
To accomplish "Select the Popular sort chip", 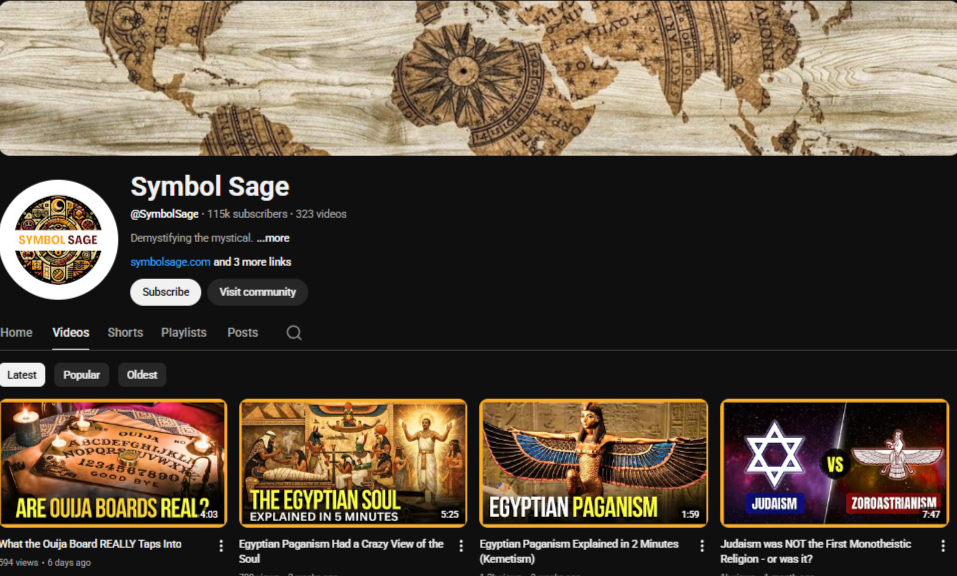I will click(x=82, y=375).
